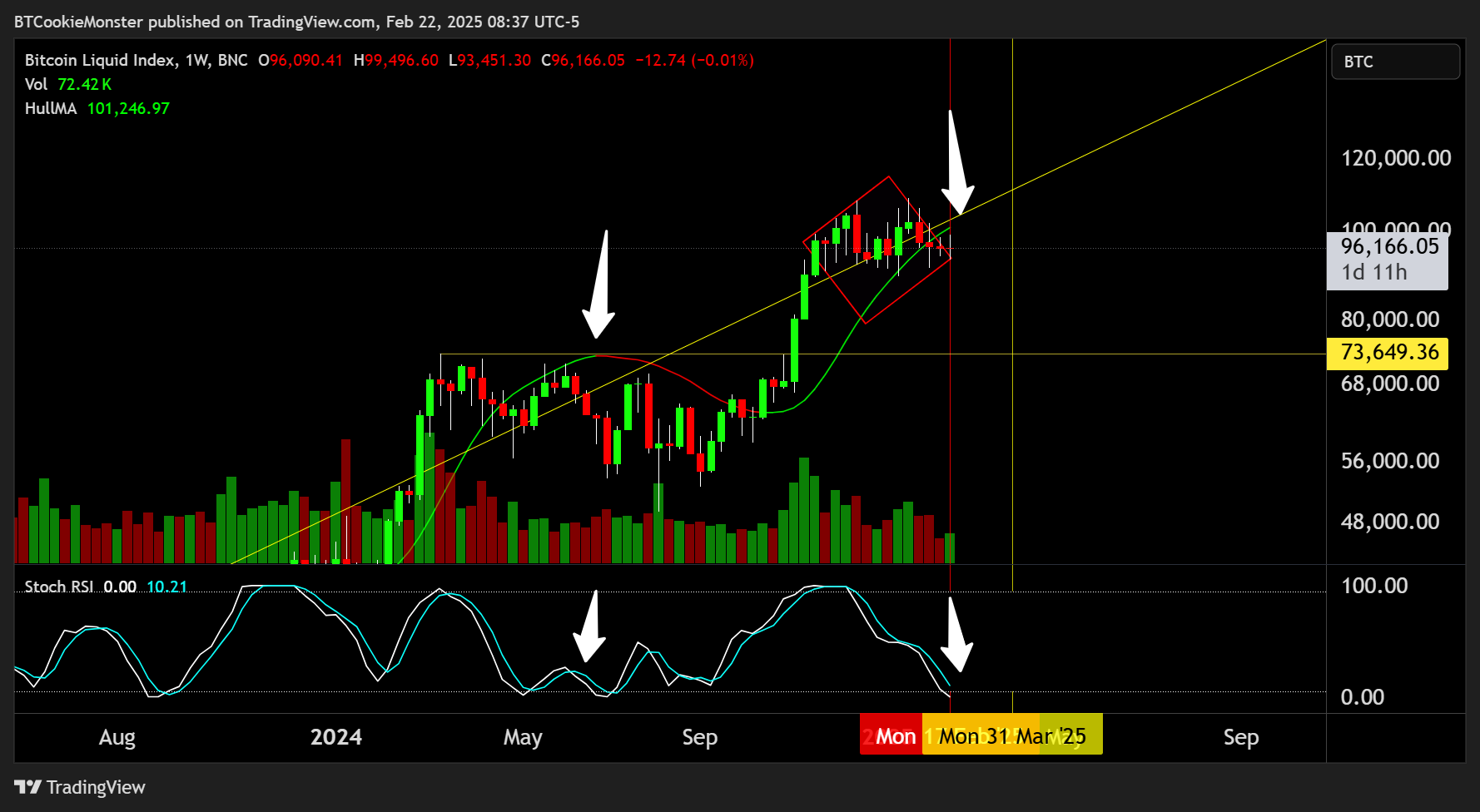The width and height of the screenshot is (1480, 812).
Task: Click the BTC currency label box
Action: click(1396, 62)
